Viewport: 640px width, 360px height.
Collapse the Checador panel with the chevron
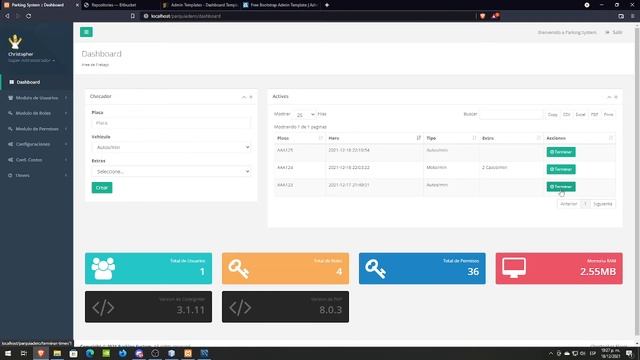click(244, 97)
